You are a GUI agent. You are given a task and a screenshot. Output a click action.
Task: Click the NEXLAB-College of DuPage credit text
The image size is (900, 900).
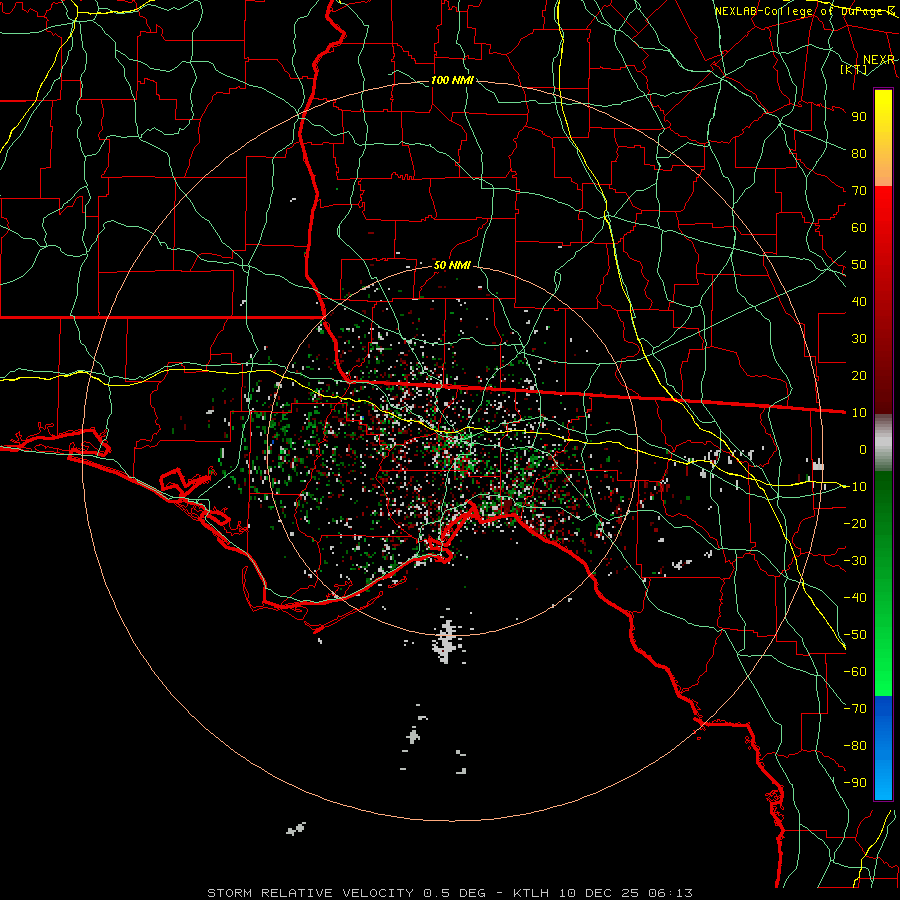(805, 11)
